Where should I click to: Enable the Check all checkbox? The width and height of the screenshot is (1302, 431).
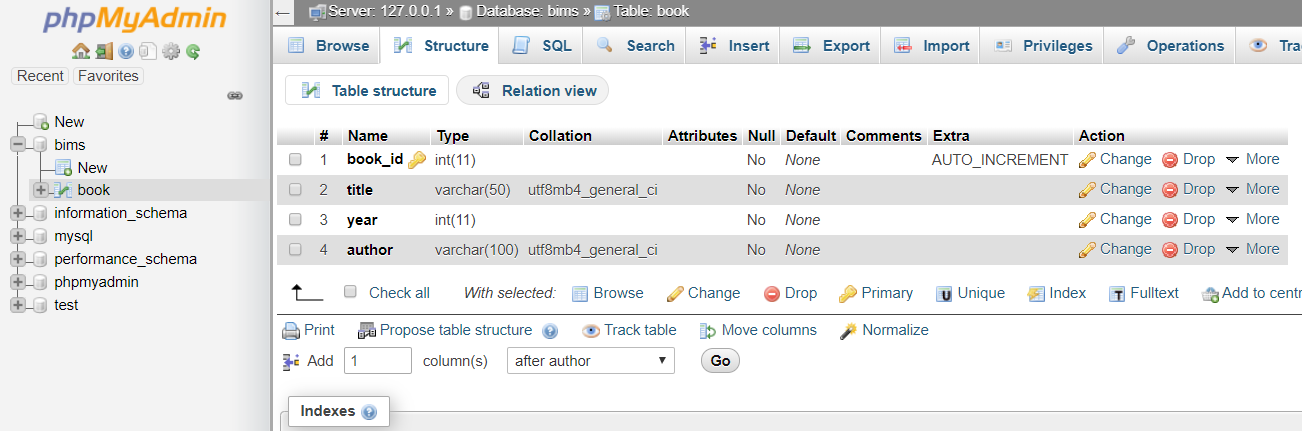point(350,292)
